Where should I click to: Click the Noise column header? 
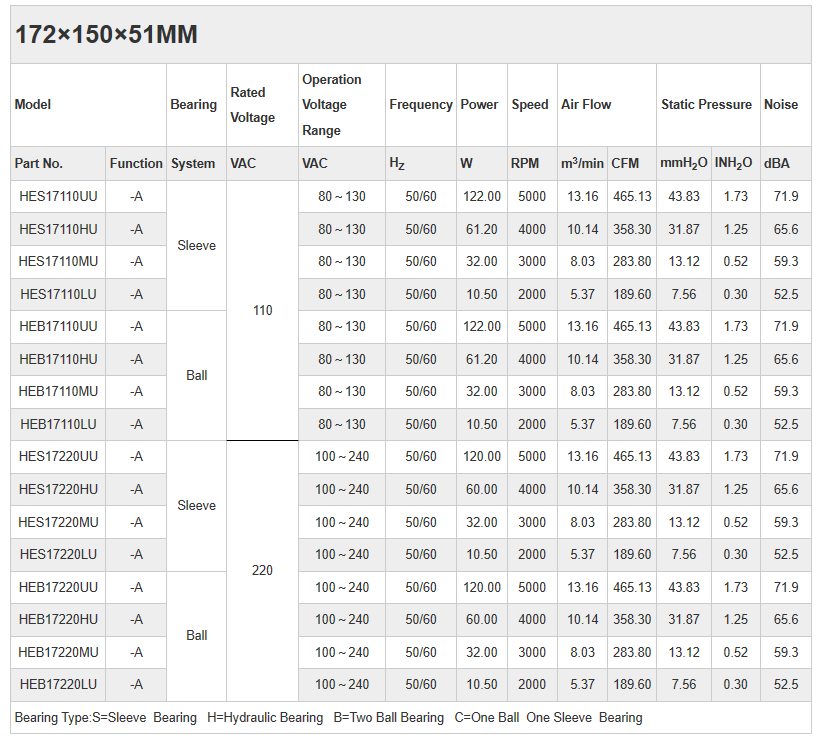(x=781, y=105)
